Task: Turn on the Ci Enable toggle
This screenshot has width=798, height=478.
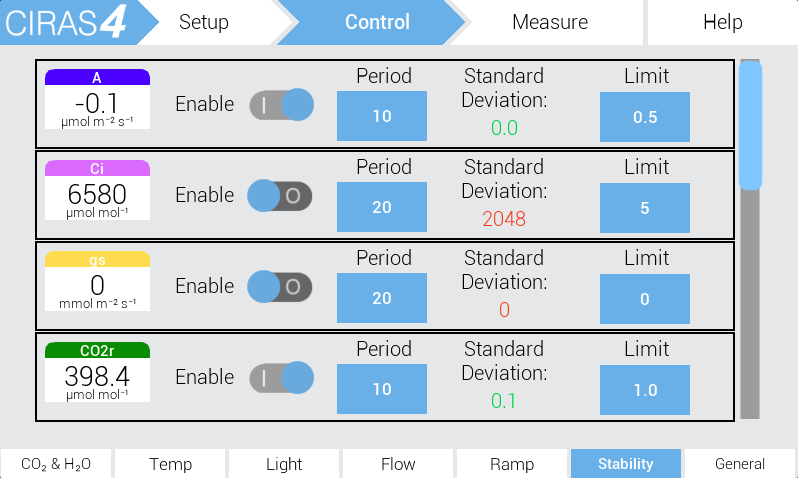Action: pyautogui.click(x=280, y=196)
